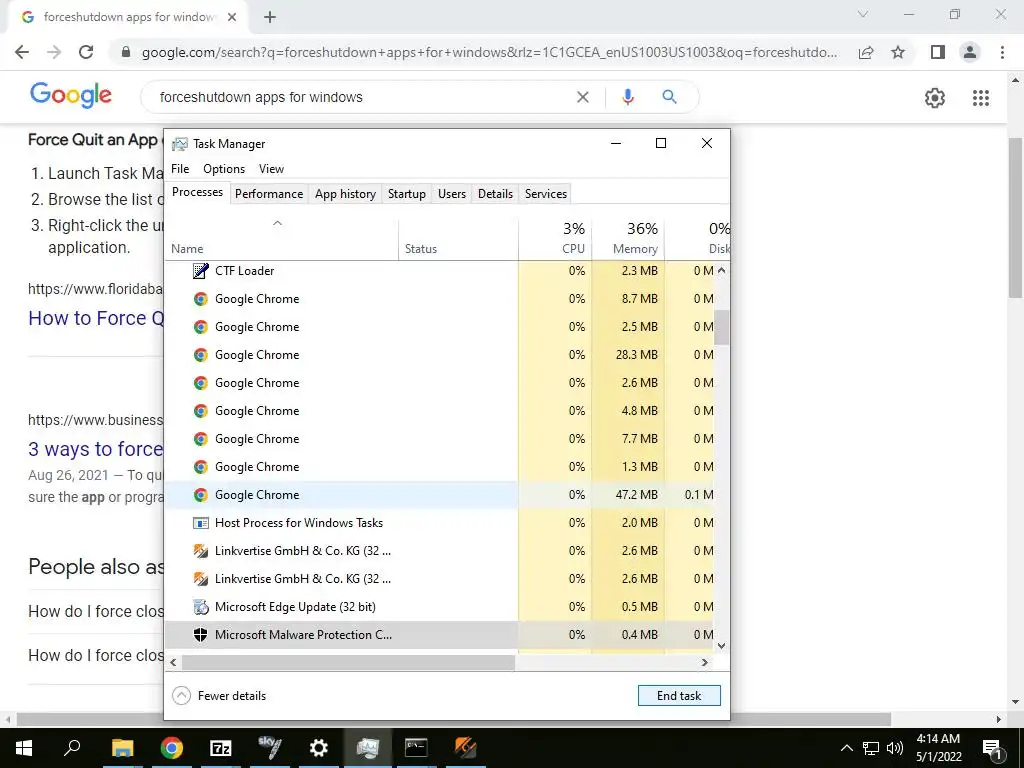Image resolution: width=1024 pixels, height=768 pixels.
Task: Open the File menu in Task Manager
Action: tap(180, 168)
